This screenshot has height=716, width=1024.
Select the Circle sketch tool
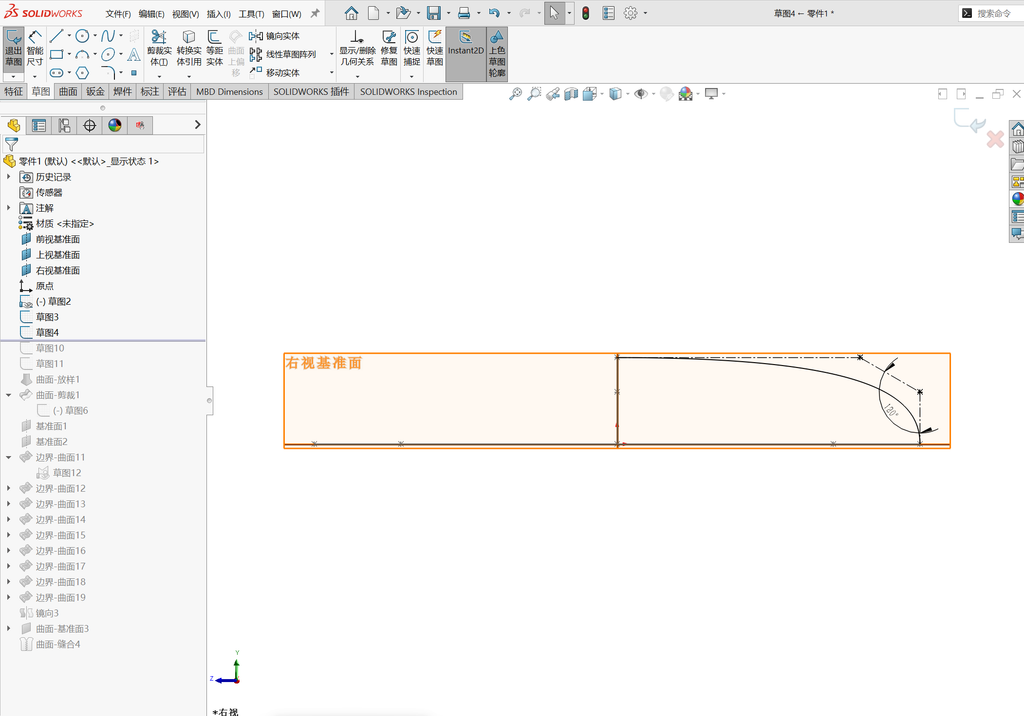coord(82,36)
